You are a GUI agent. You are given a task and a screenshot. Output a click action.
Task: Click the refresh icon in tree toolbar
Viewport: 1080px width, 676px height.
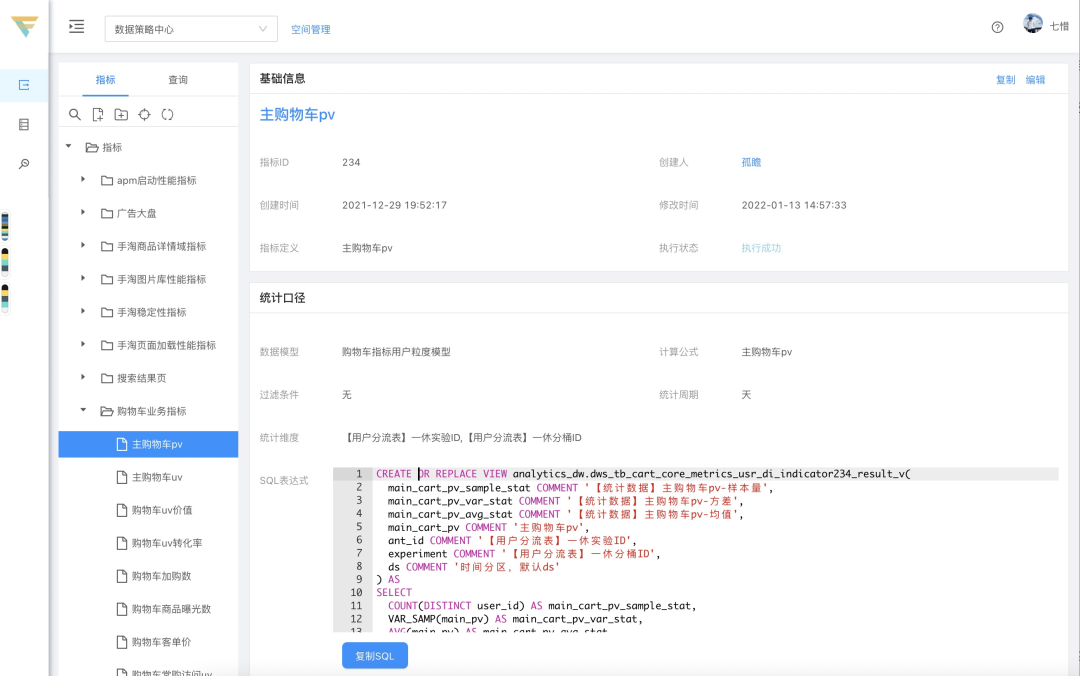click(167, 115)
